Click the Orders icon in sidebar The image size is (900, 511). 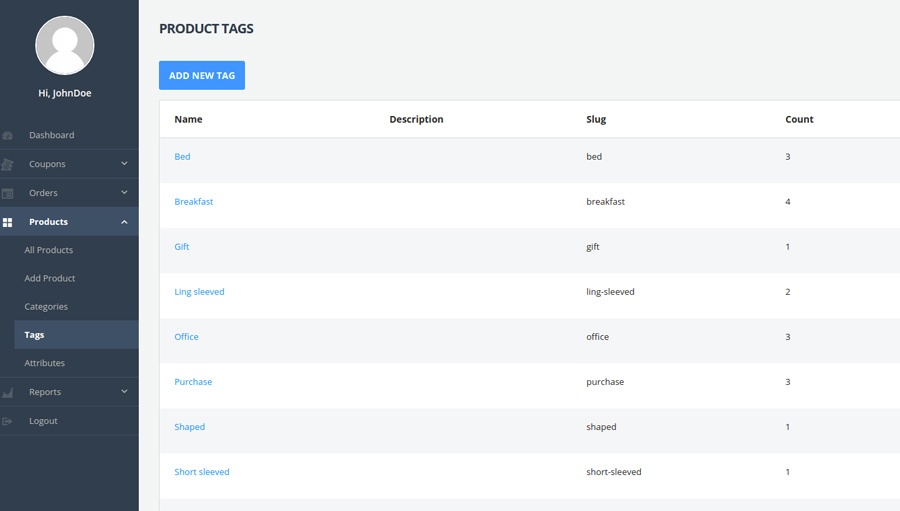coord(7,193)
